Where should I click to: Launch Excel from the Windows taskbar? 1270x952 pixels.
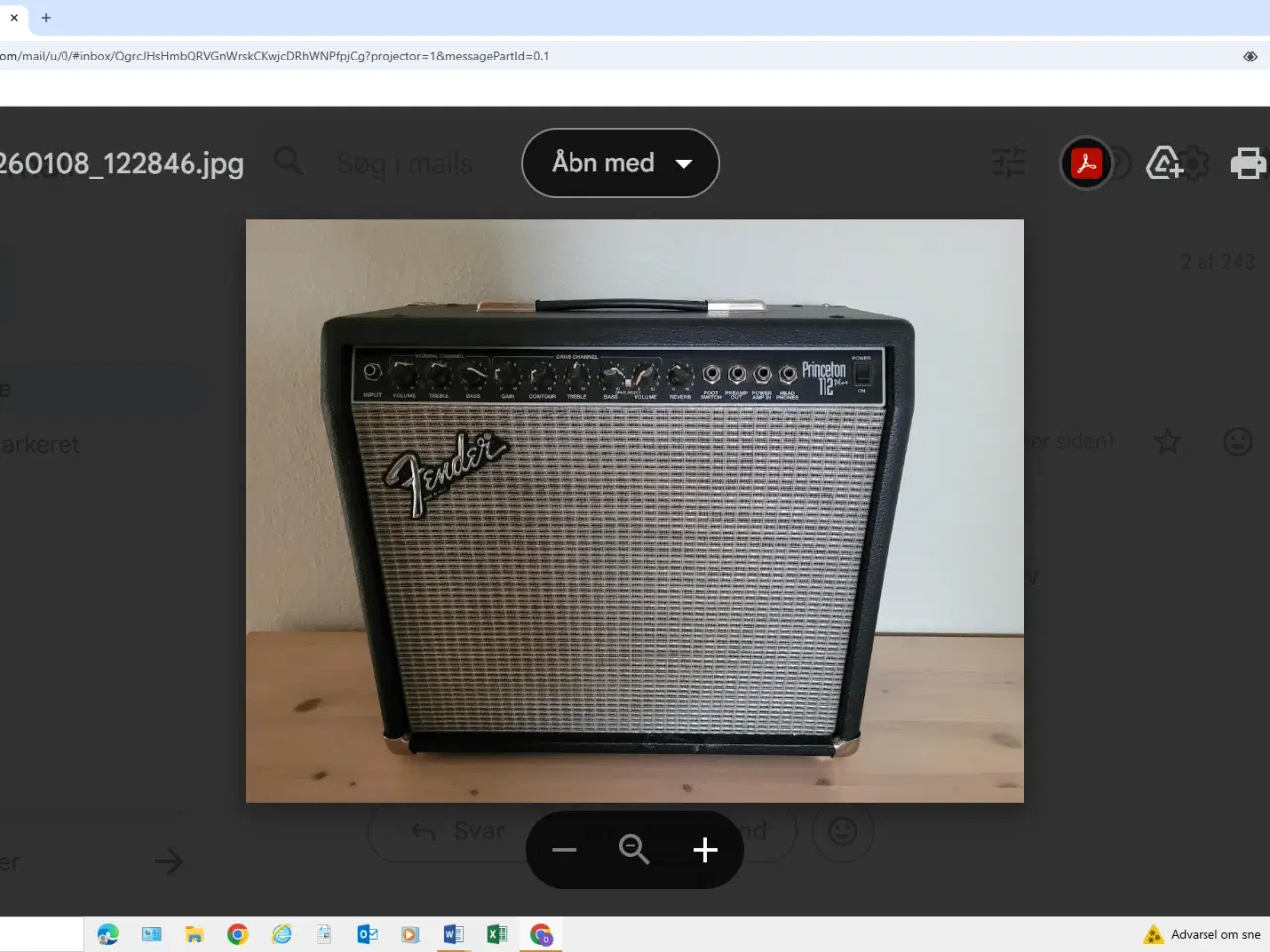496,933
